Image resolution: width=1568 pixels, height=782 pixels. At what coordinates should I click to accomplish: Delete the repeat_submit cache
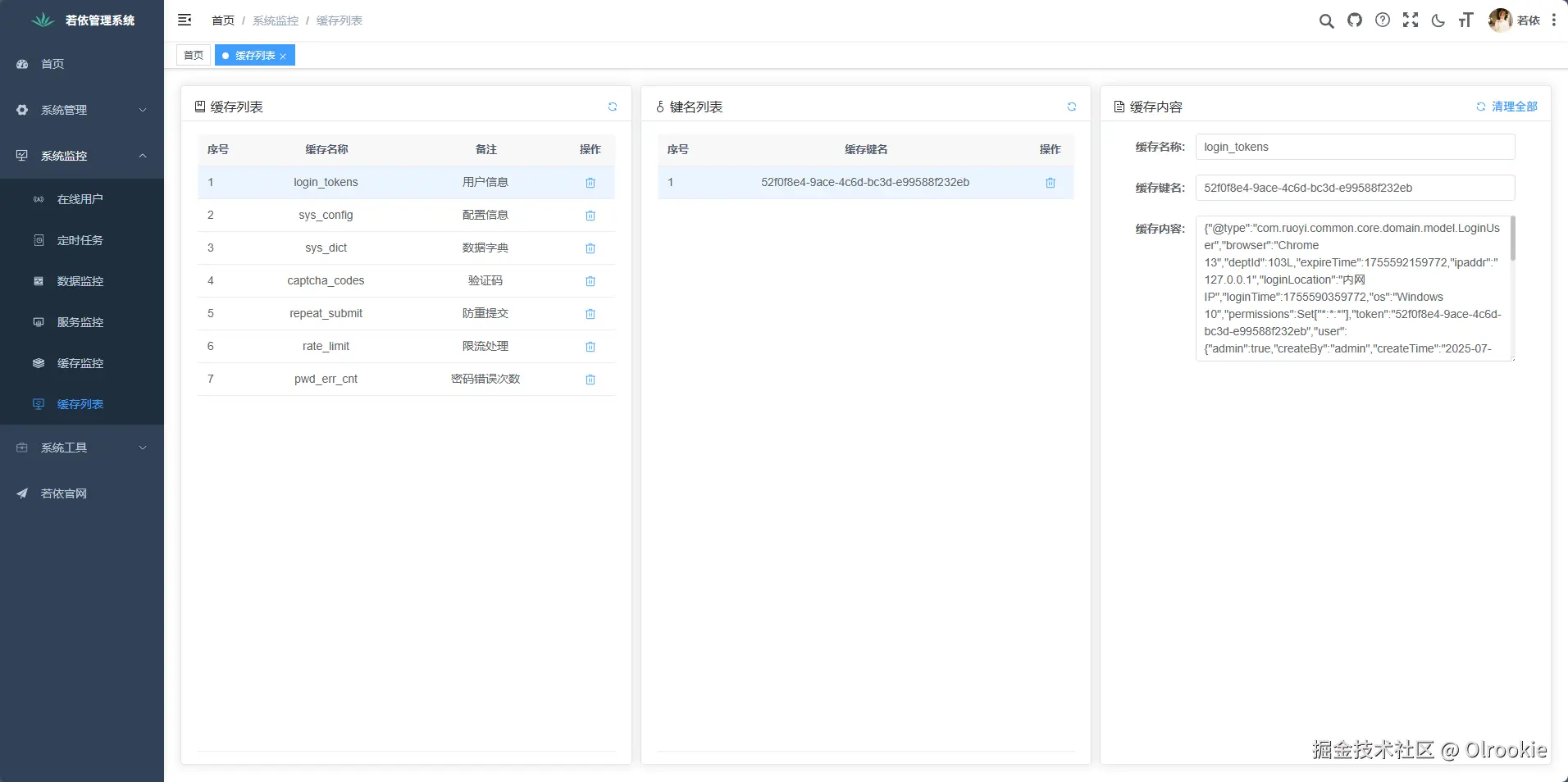point(590,314)
